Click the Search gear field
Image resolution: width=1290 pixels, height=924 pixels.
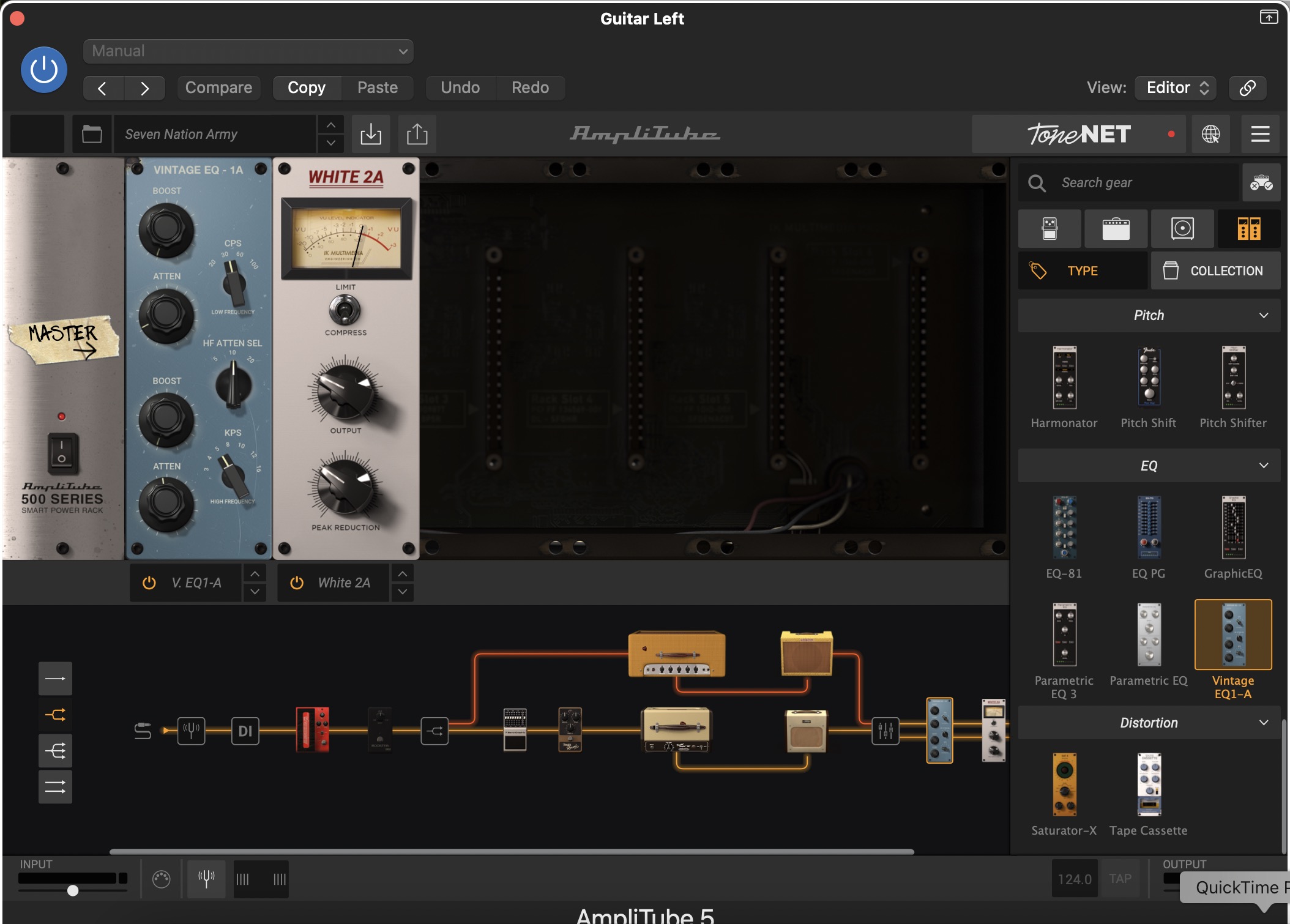click(x=1128, y=183)
